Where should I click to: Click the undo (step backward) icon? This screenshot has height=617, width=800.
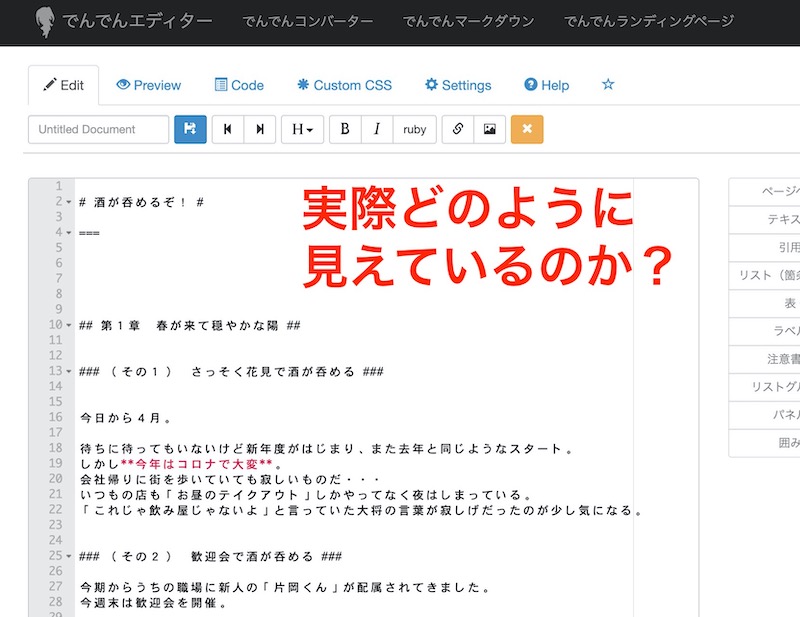click(228, 130)
